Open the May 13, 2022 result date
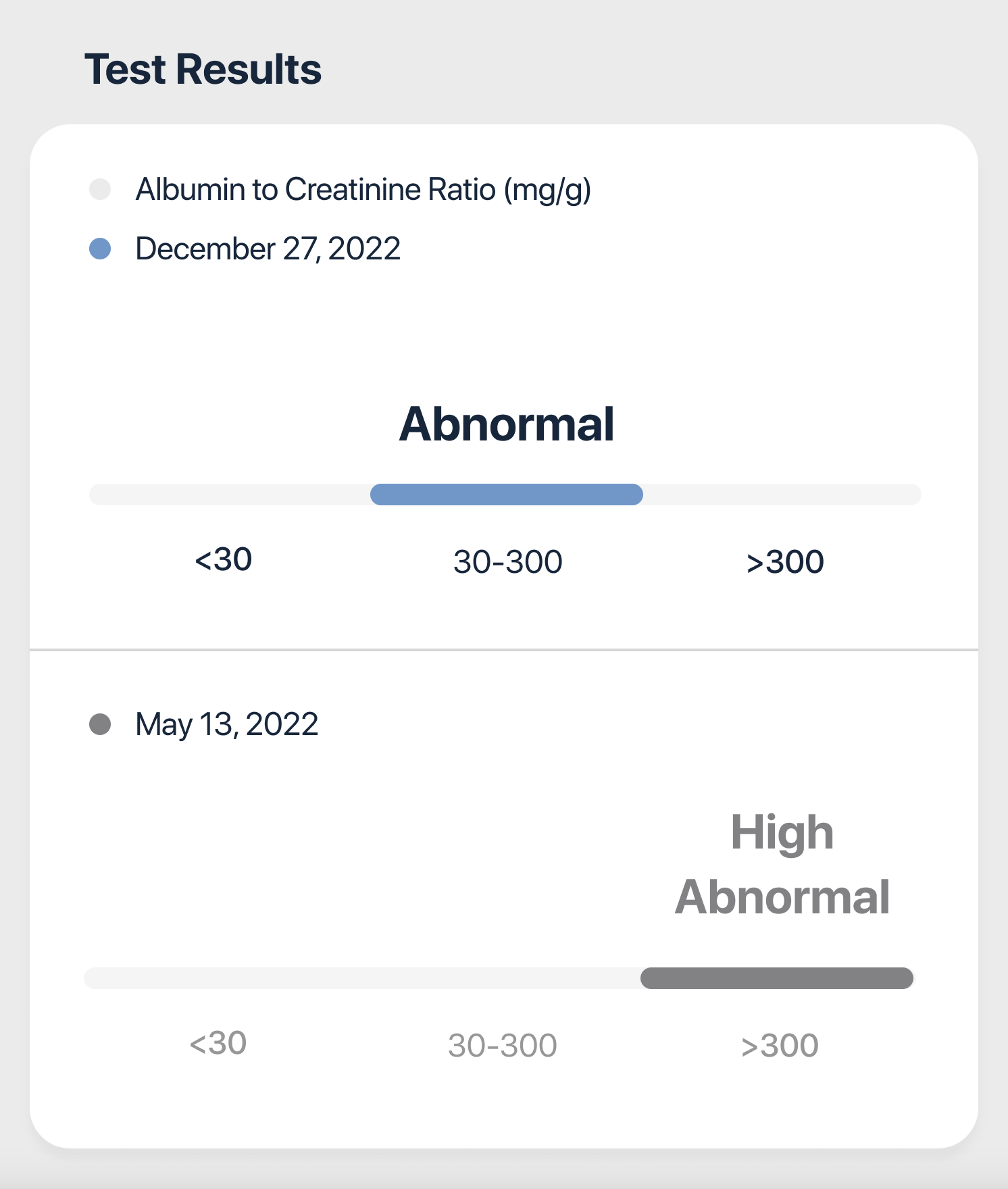The width and height of the screenshot is (1008, 1189). pos(227,724)
